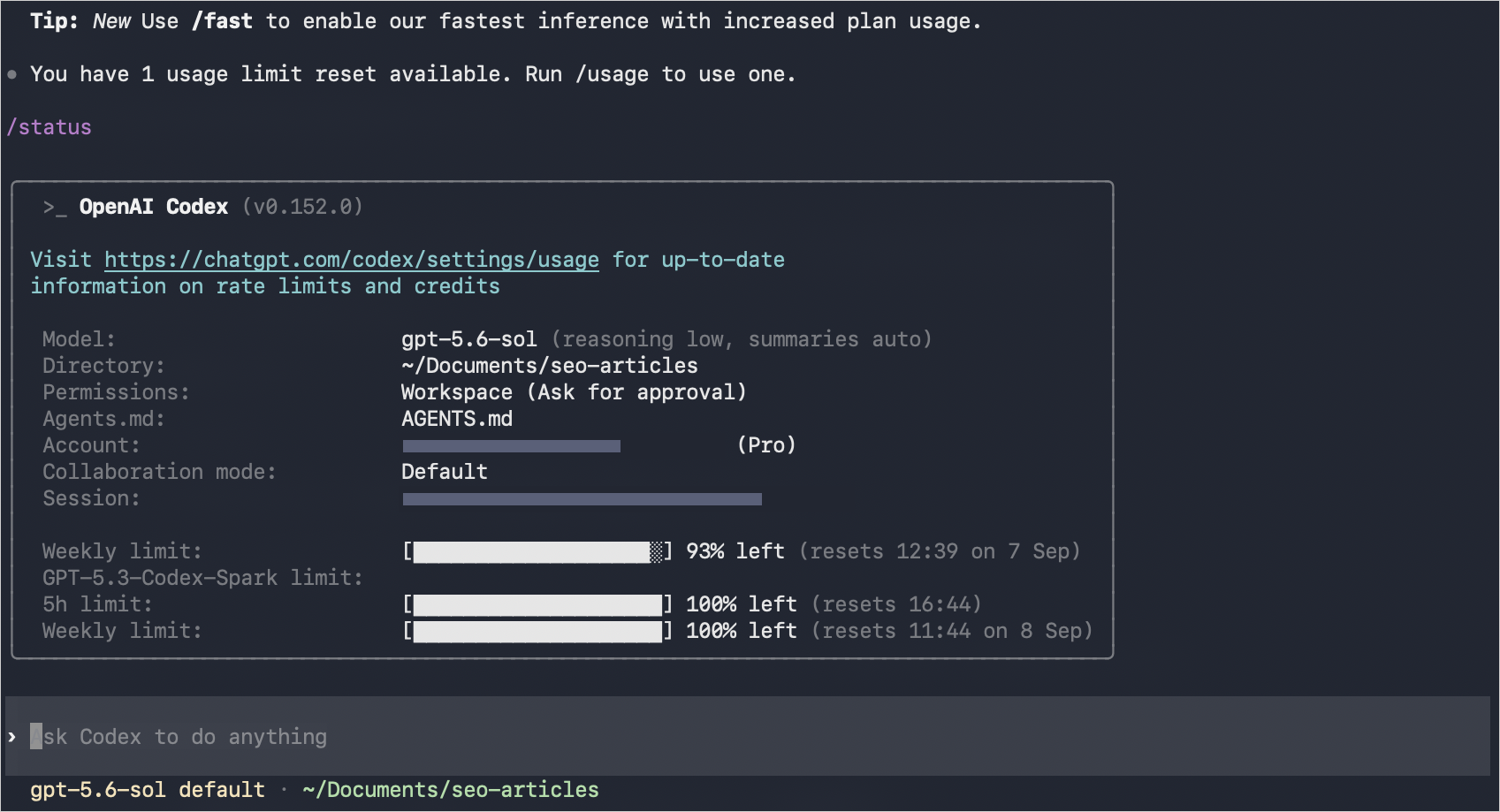
Task: Click the 93% left text
Action: click(735, 551)
